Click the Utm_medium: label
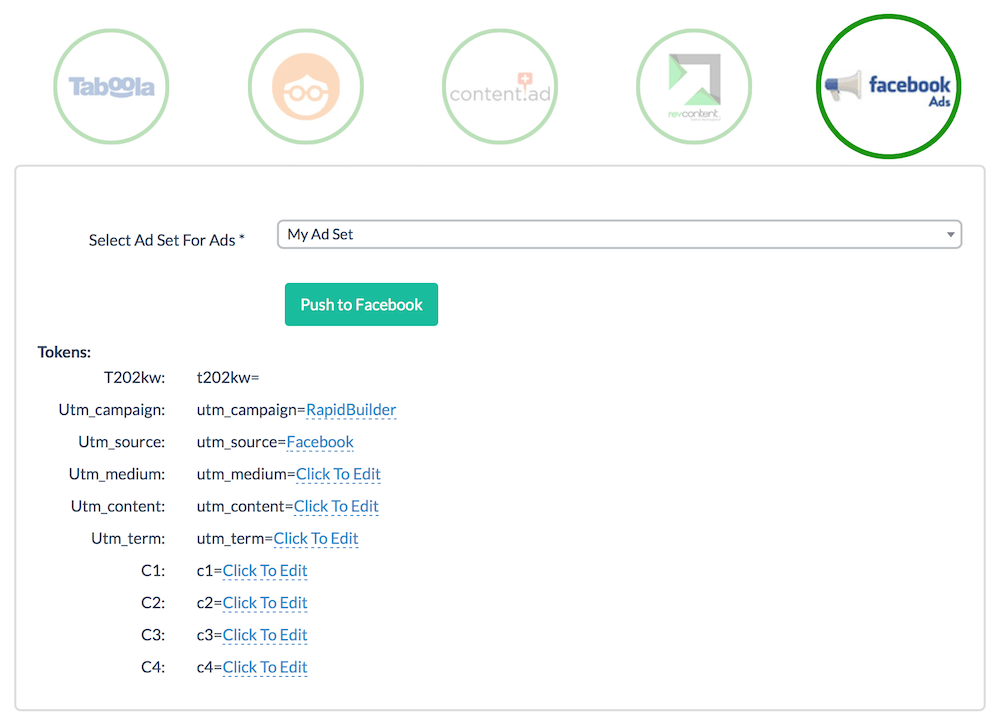Image resolution: width=1000 pixels, height=726 pixels. [117, 474]
